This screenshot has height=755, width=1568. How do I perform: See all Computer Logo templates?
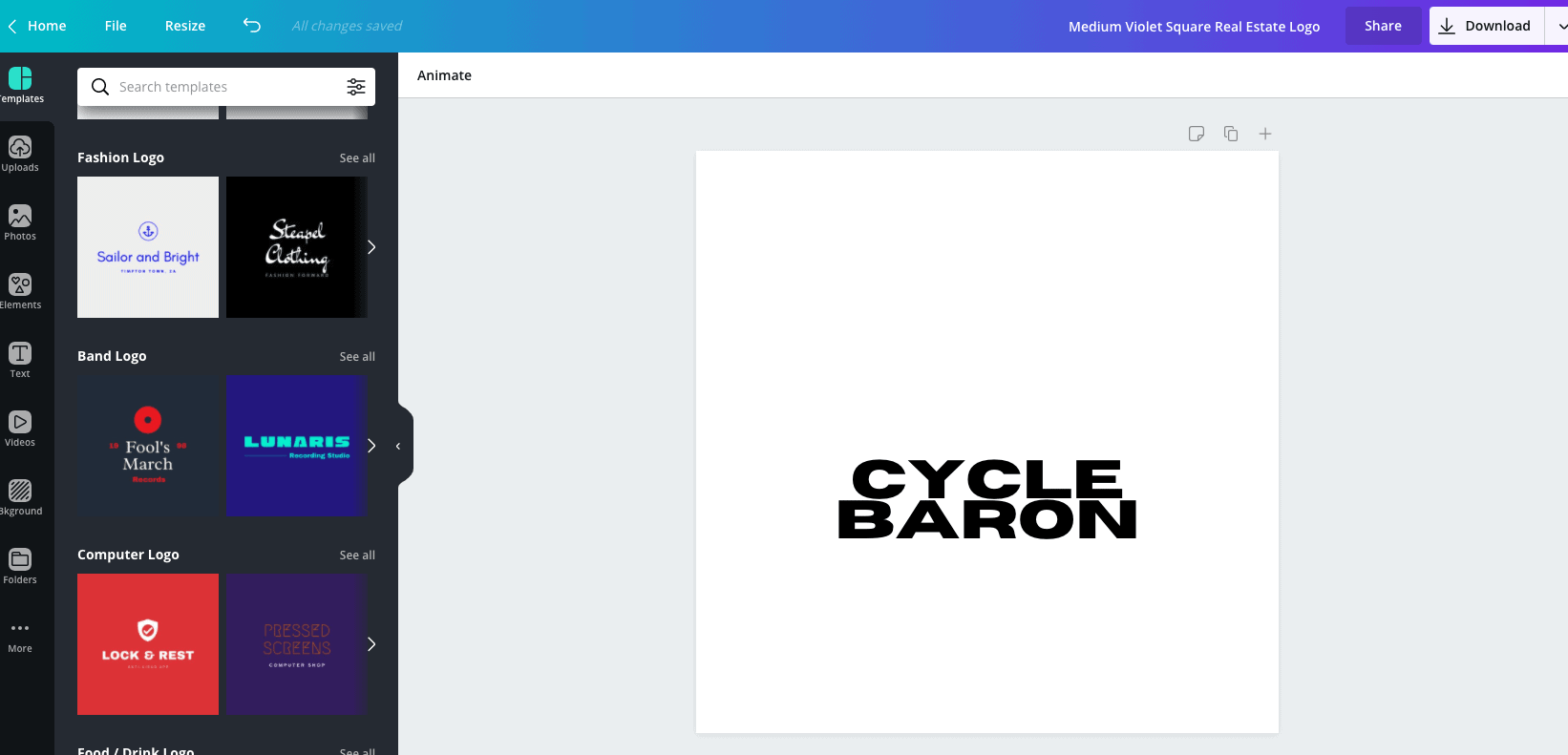pos(357,556)
